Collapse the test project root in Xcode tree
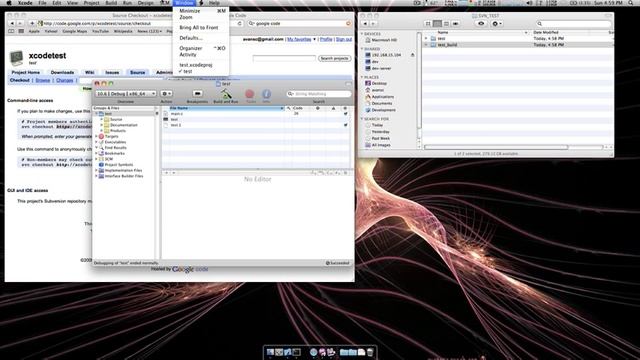Viewport: 640px width, 360px height. coord(96,114)
